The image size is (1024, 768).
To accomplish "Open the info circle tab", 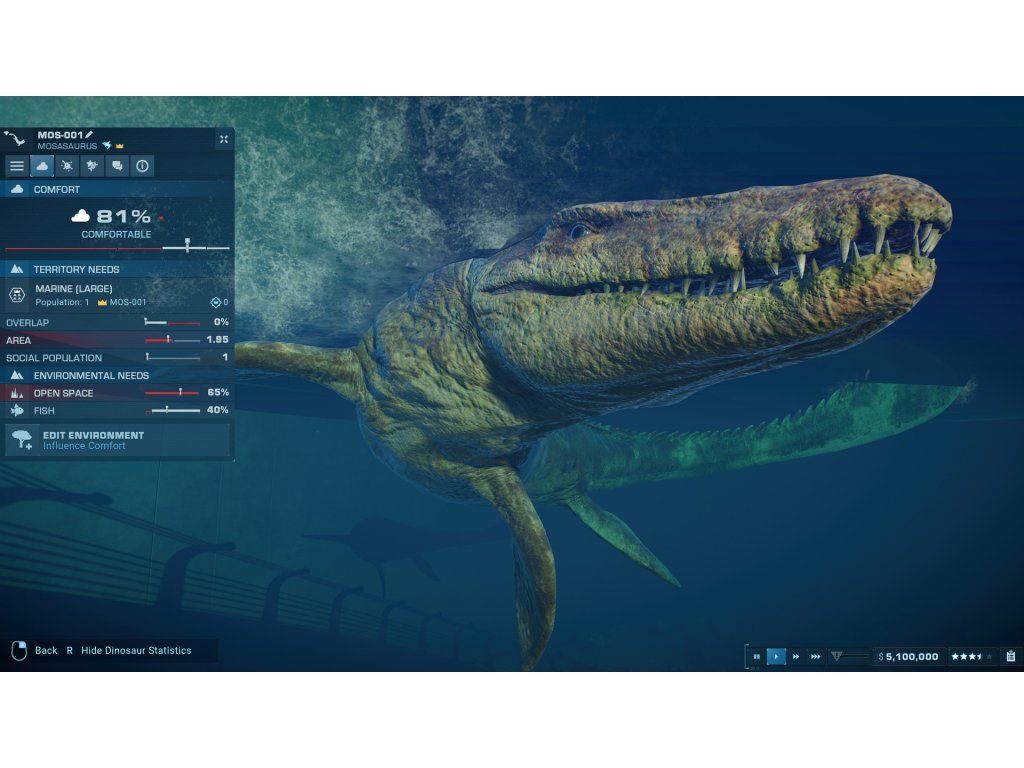I will (x=142, y=166).
